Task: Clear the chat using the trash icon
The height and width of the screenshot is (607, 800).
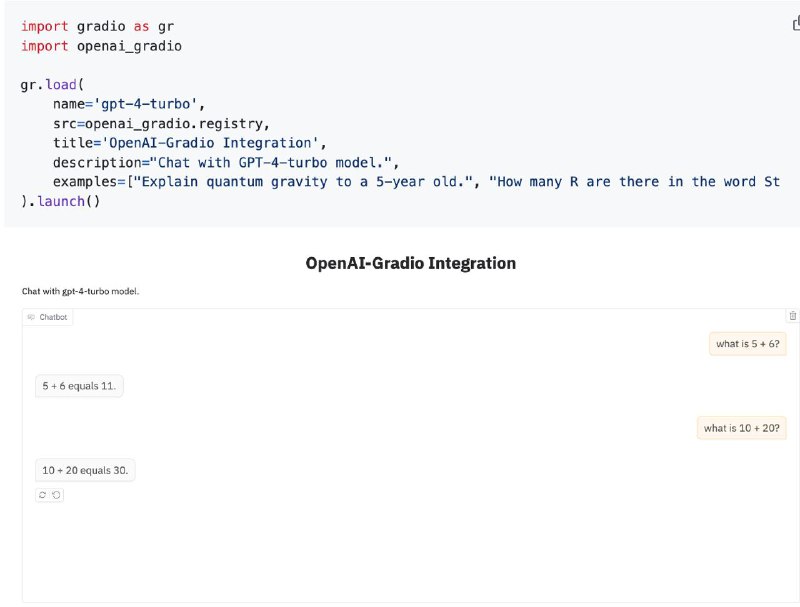Action: coord(792,316)
